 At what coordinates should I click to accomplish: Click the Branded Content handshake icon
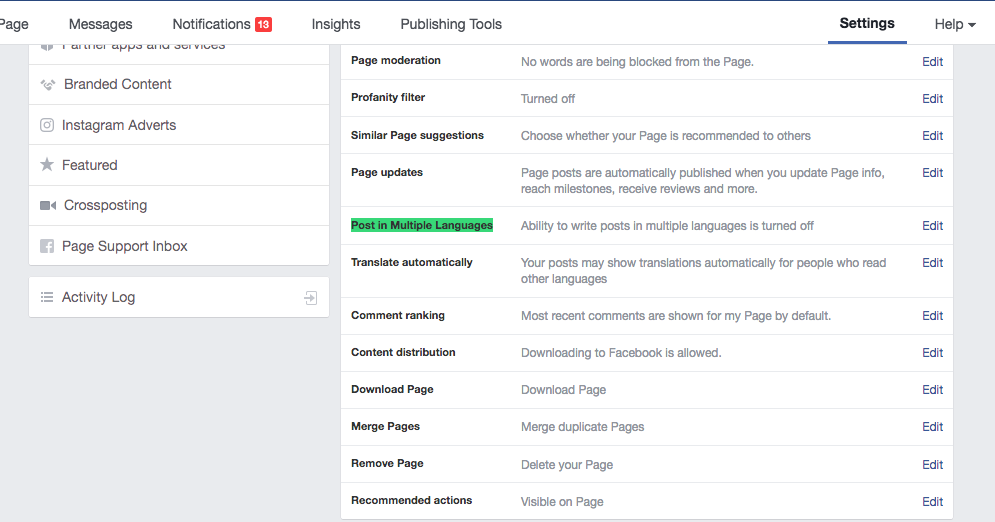pyautogui.click(x=48, y=84)
